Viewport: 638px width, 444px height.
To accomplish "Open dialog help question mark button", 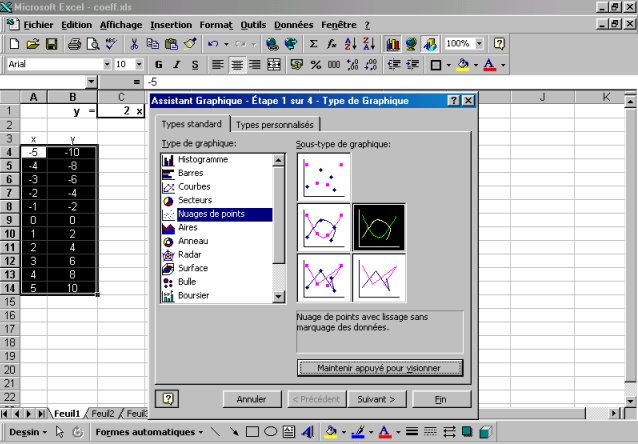I will click(454, 101).
